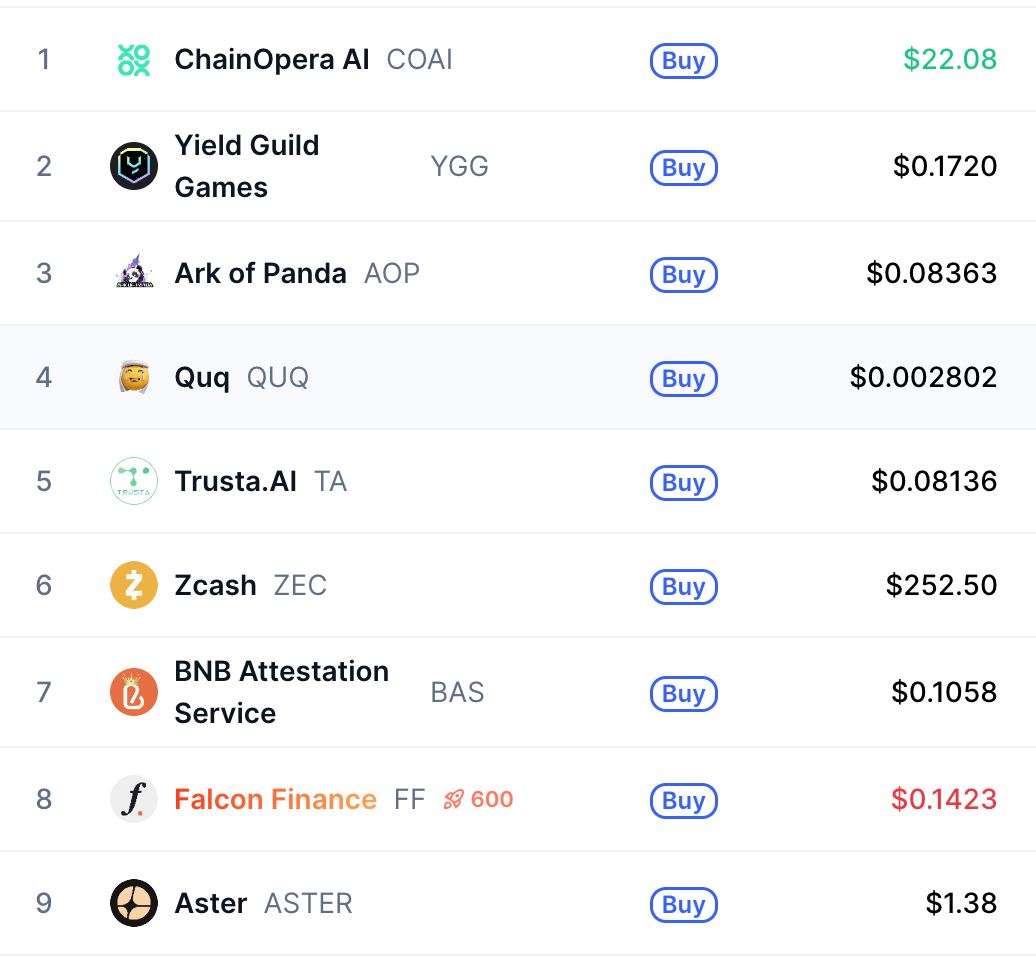Screen dimensions: 1036x956
Task: Select the Zcash $252.50 price cell
Action: [x=941, y=585]
